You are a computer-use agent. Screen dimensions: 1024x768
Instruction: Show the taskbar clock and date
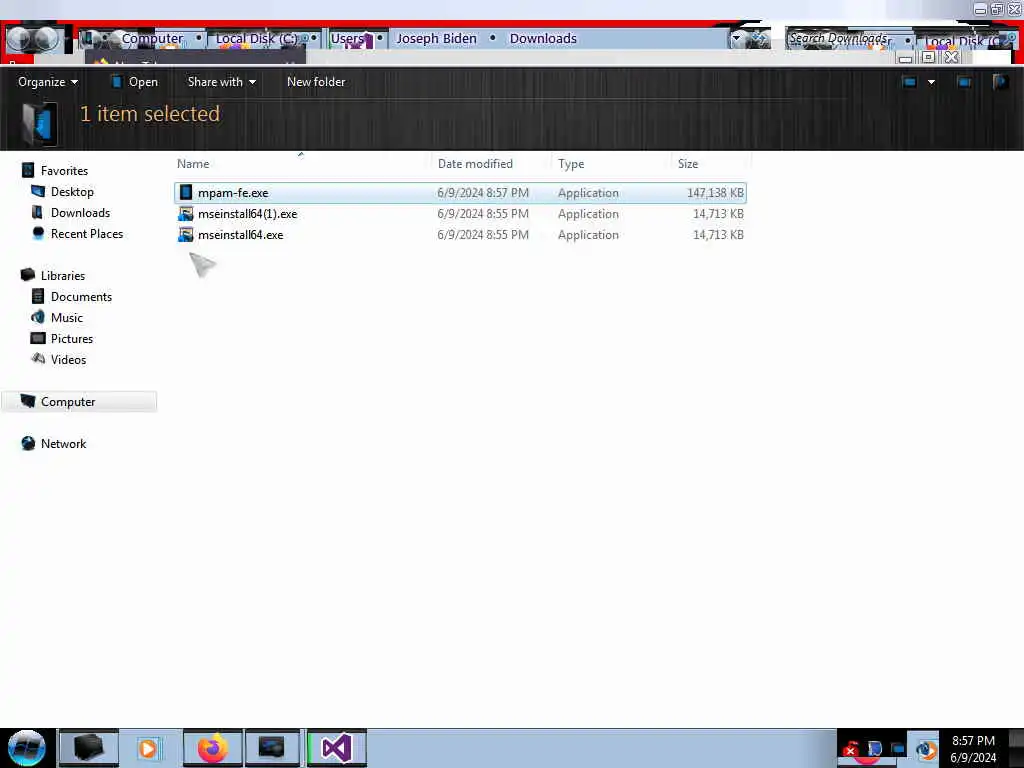(x=973, y=749)
